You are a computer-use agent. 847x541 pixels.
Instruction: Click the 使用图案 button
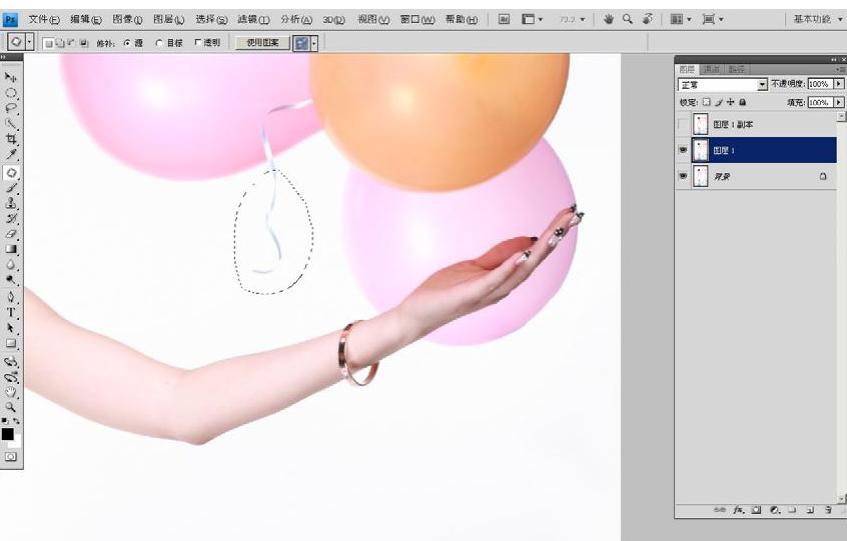[263, 43]
